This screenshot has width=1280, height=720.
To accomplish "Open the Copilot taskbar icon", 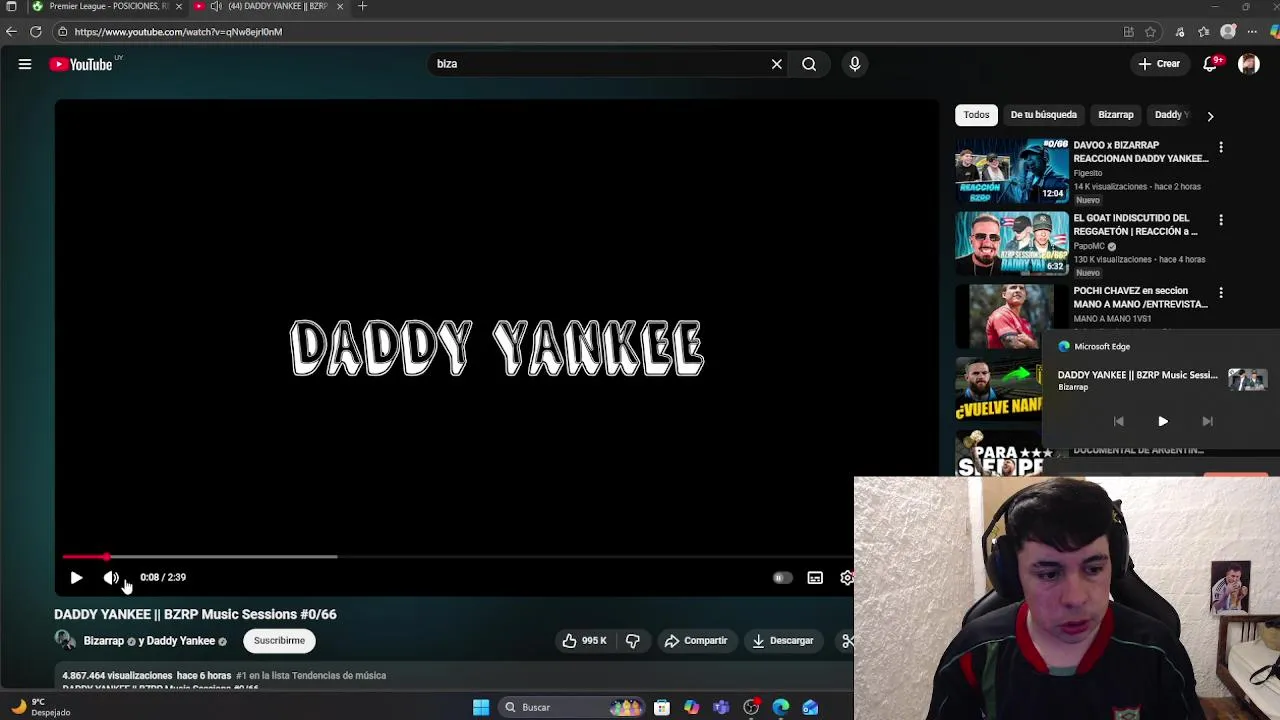I will 692,707.
